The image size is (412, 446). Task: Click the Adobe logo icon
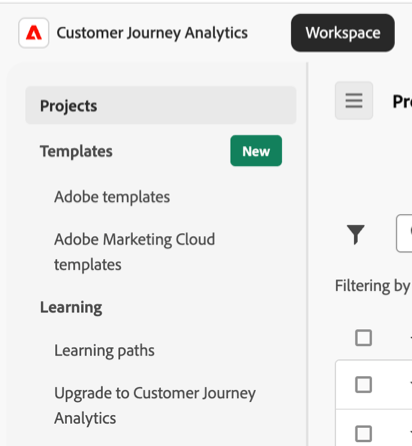34,33
